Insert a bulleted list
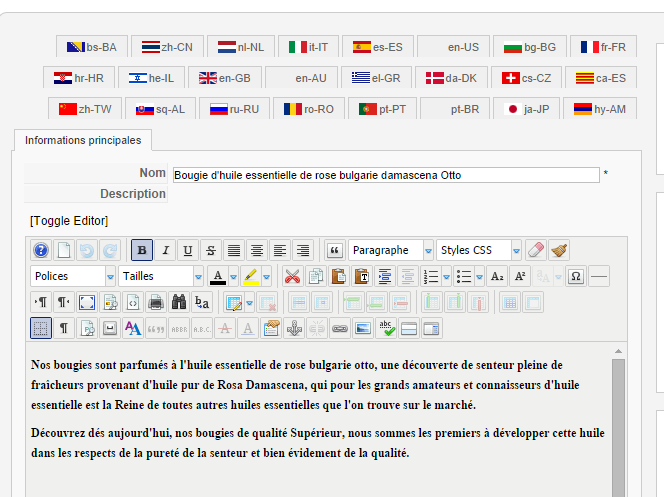 pyautogui.click(x=464, y=276)
